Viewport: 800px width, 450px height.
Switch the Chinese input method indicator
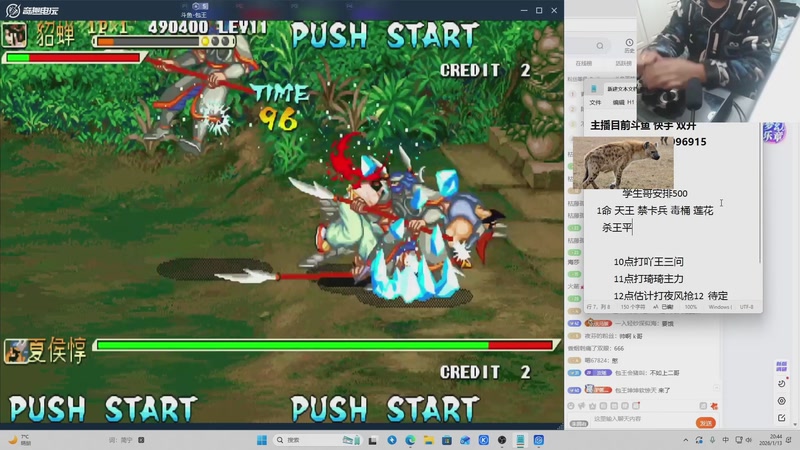click(726, 440)
